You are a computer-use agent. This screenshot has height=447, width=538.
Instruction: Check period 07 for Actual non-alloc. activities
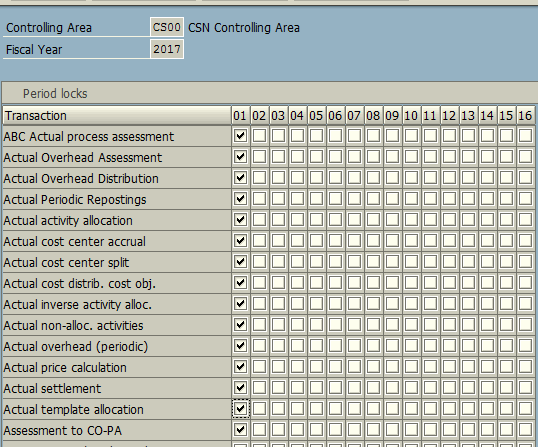[x=354, y=325]
